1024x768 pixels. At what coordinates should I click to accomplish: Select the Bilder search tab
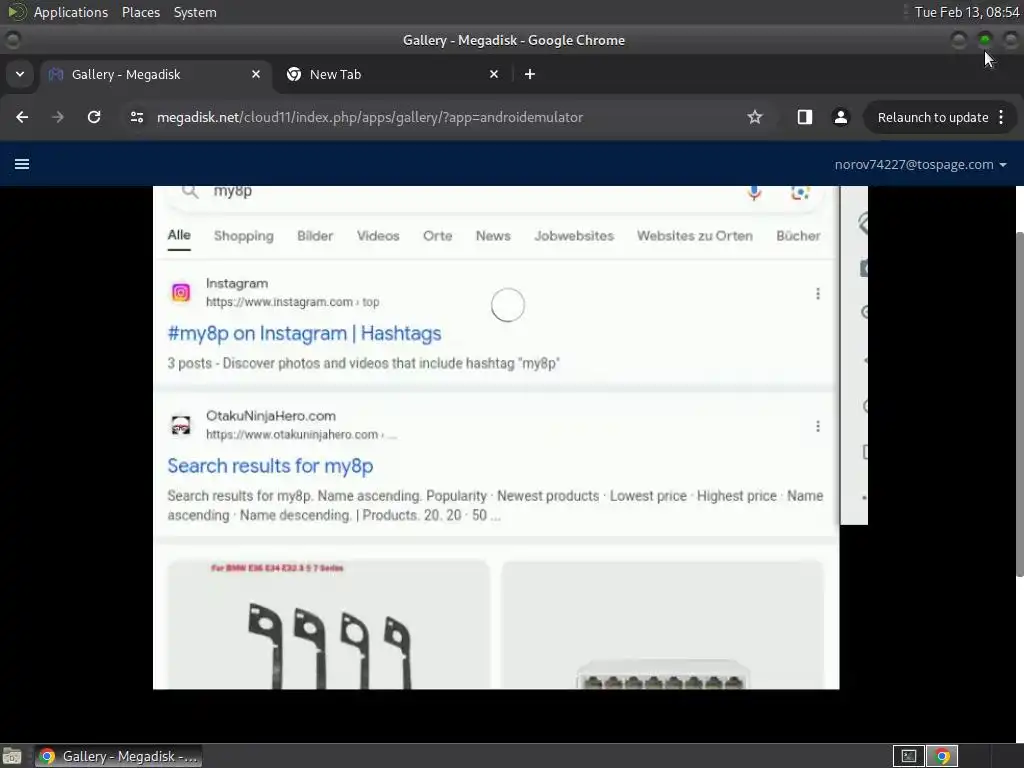pyautogui.click(x=315, y=236)
